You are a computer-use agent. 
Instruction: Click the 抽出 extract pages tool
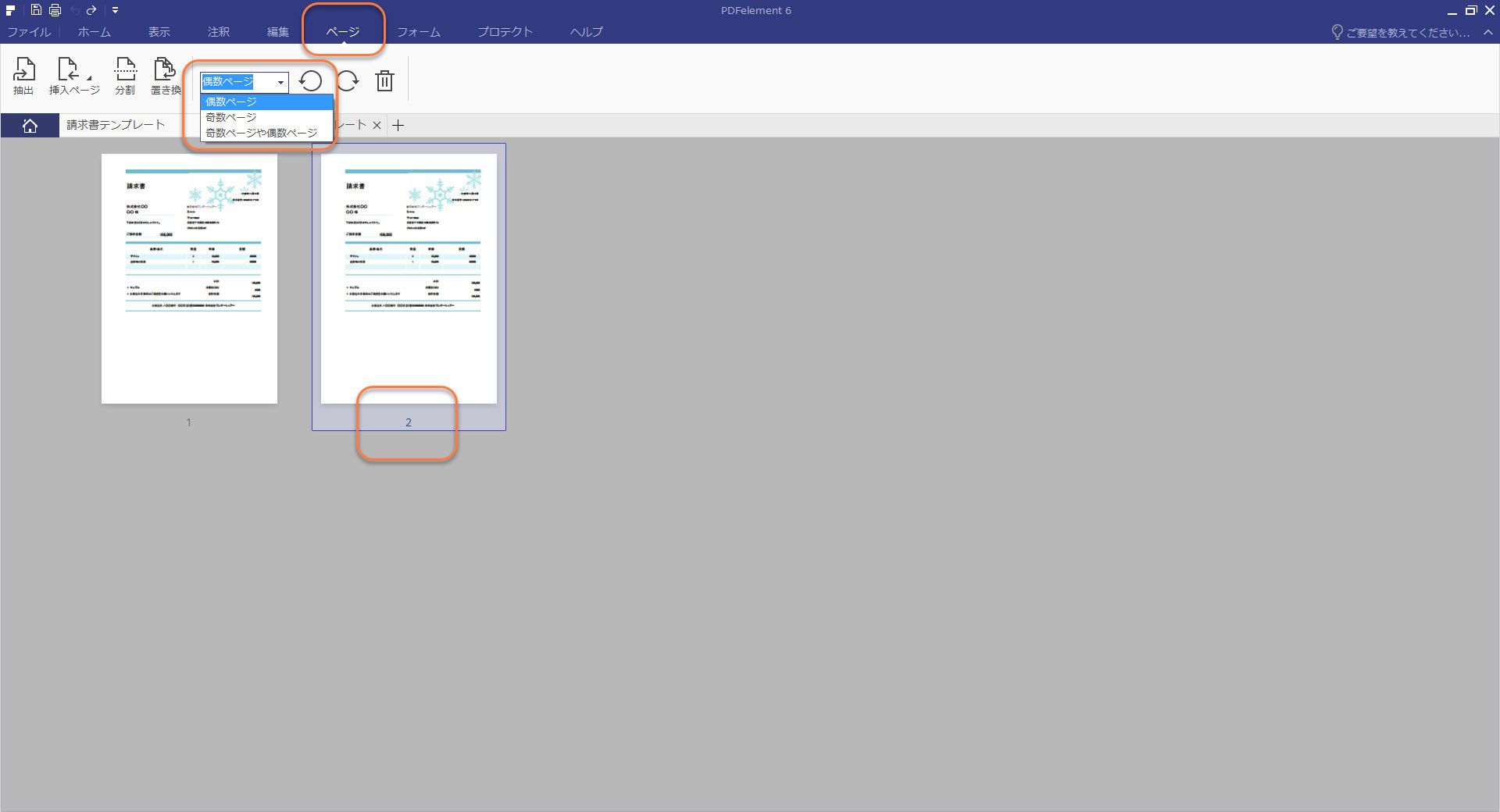pyautogui.click(x=23, y=76)
